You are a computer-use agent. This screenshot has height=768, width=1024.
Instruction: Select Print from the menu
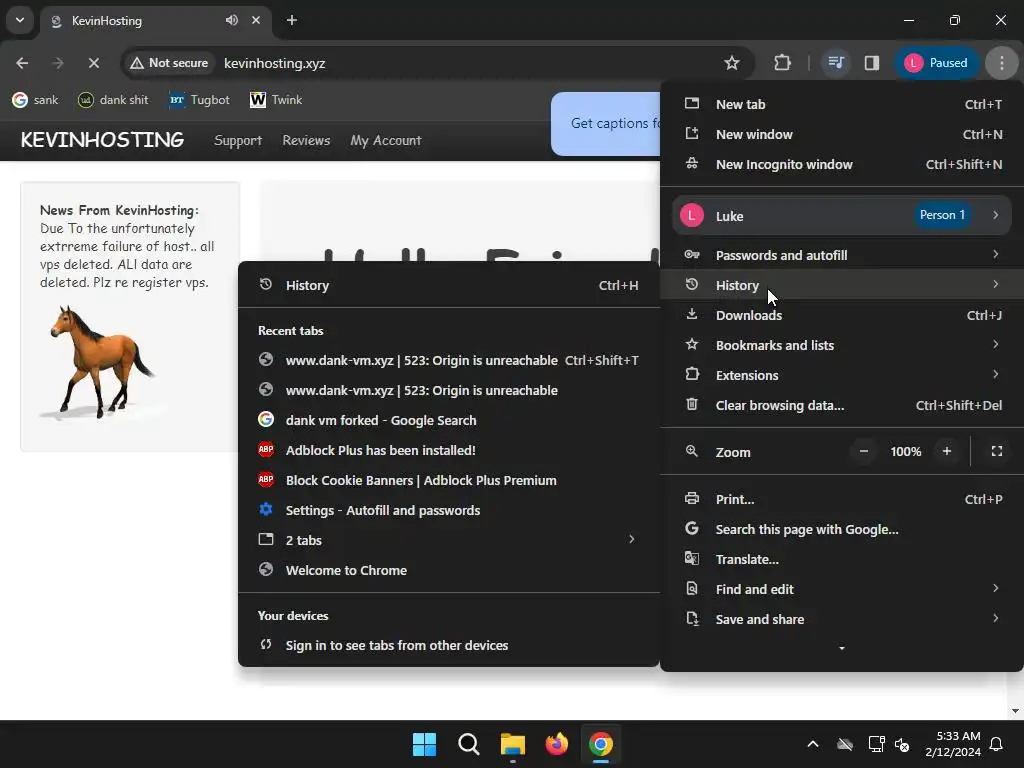click(x=842, y=500)
